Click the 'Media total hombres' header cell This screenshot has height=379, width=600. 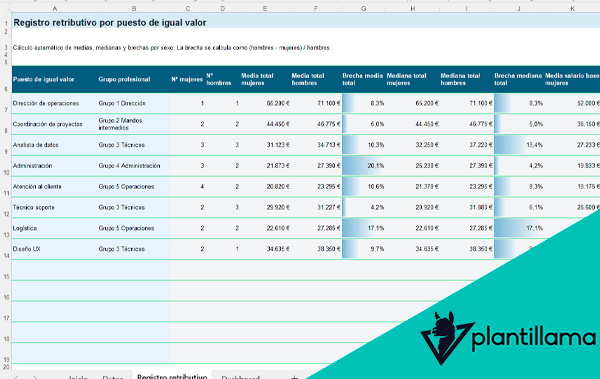point(316,79)
